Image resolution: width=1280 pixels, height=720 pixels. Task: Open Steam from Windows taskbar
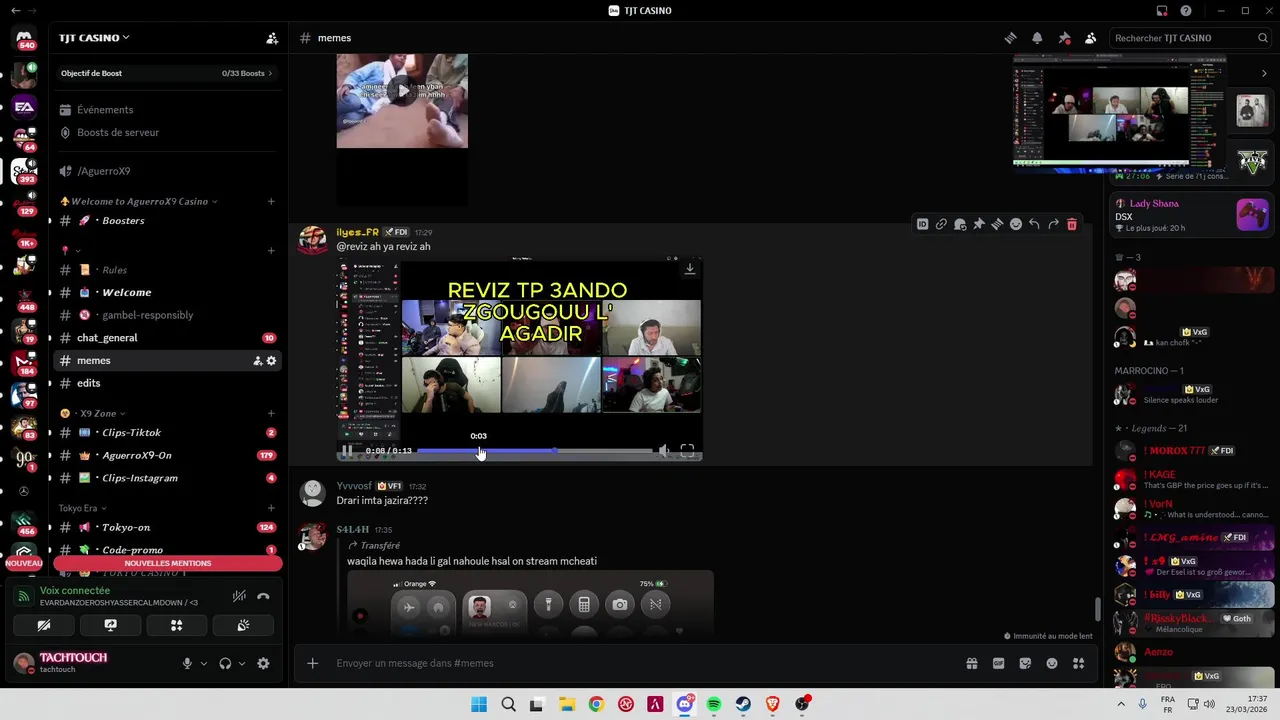(743, 704)
